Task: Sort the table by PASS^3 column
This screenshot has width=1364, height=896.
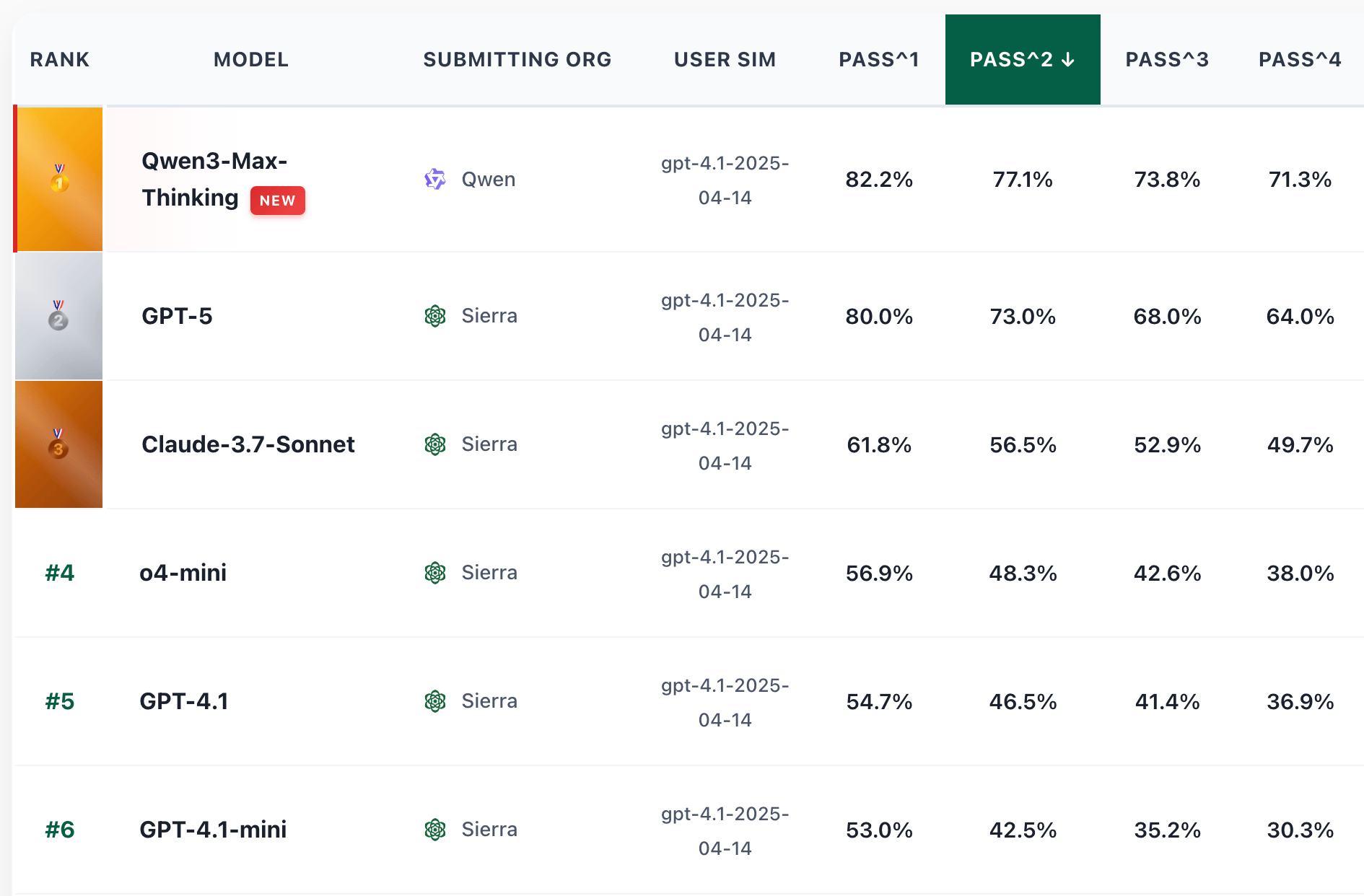Action: pos(1166,60)
